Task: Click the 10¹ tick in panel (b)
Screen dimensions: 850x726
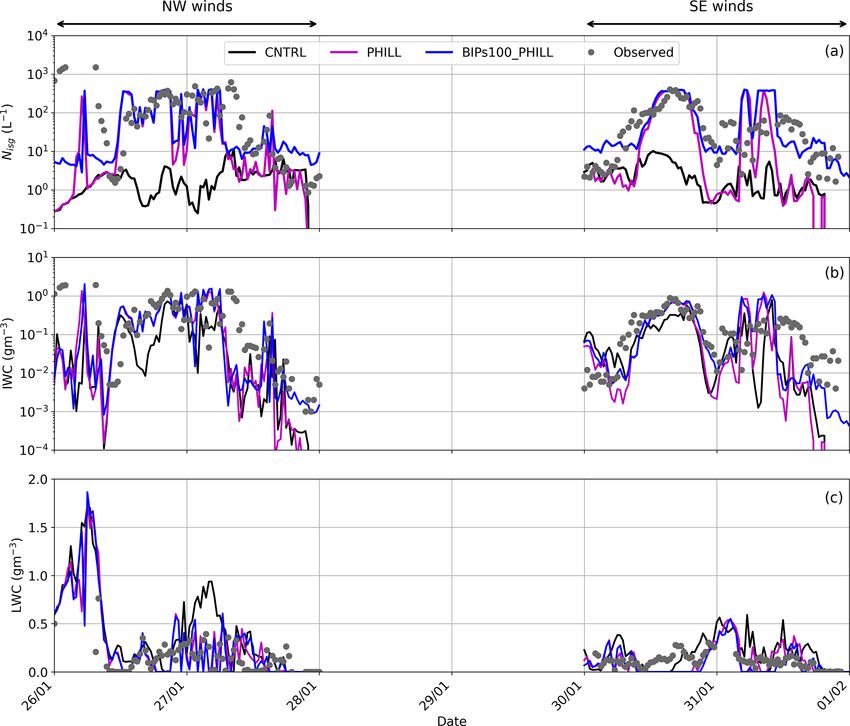Action: pos(37,258)
